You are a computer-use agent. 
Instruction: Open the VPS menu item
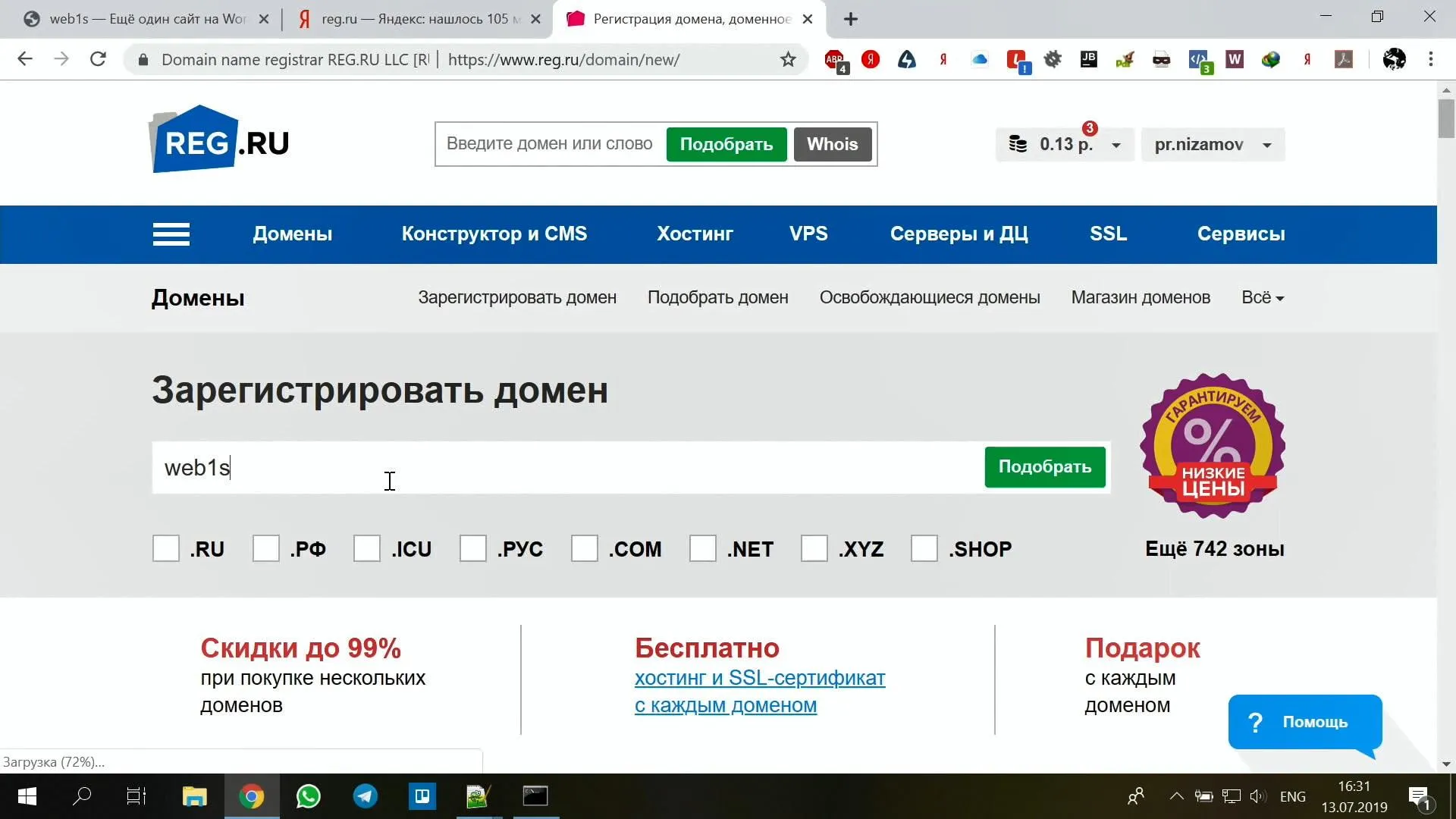808,234
